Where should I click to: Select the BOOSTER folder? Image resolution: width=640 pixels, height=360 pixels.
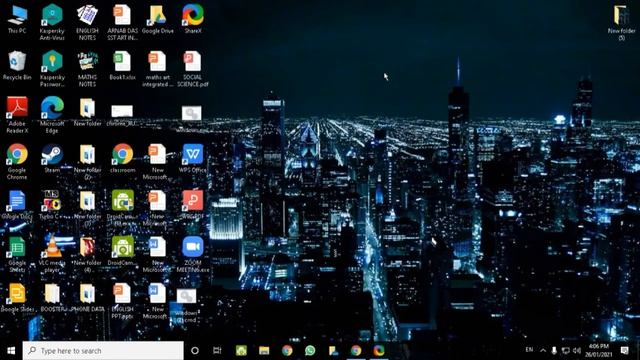[52, 298]
